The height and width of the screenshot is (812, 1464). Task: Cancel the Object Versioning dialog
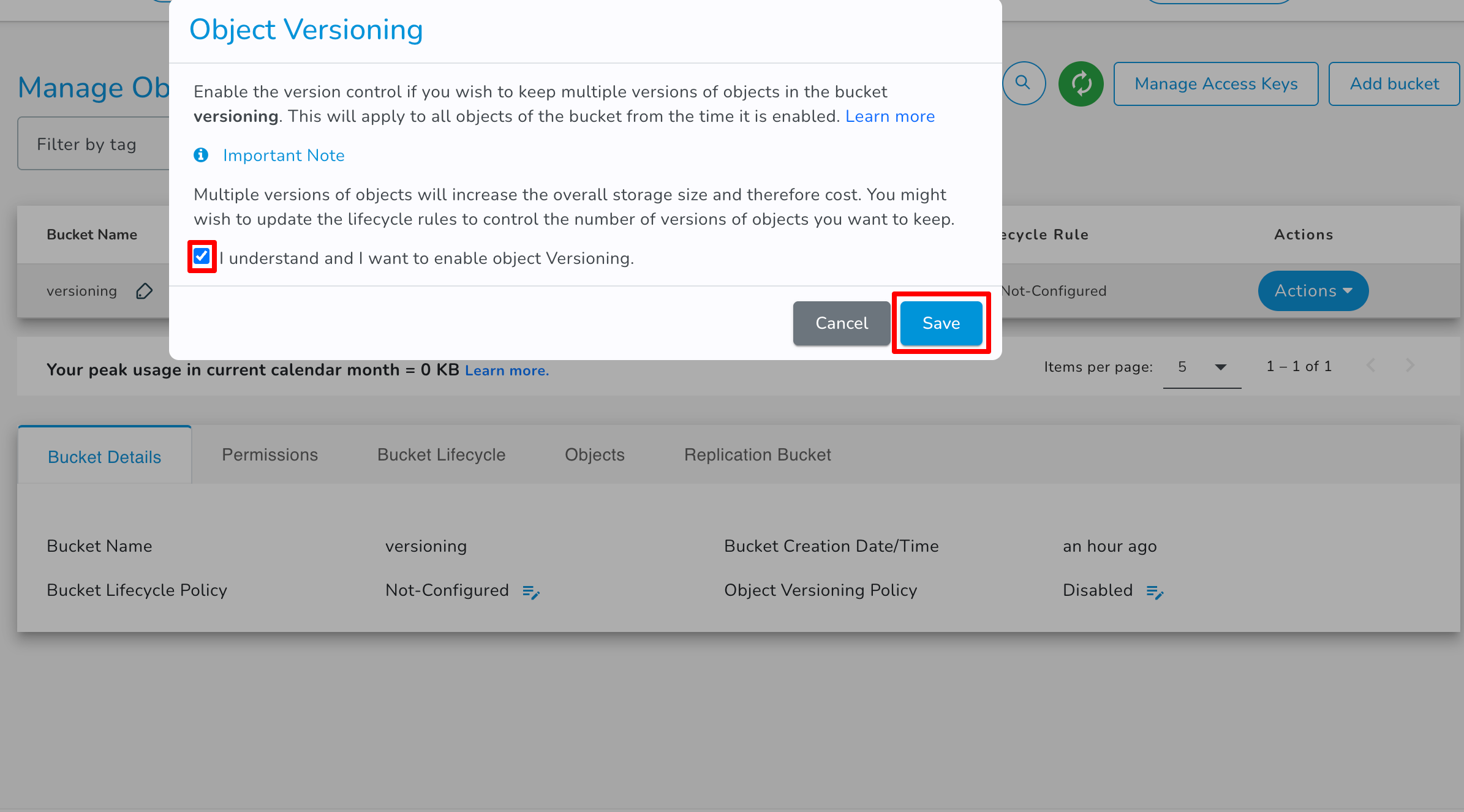(841, 323)
